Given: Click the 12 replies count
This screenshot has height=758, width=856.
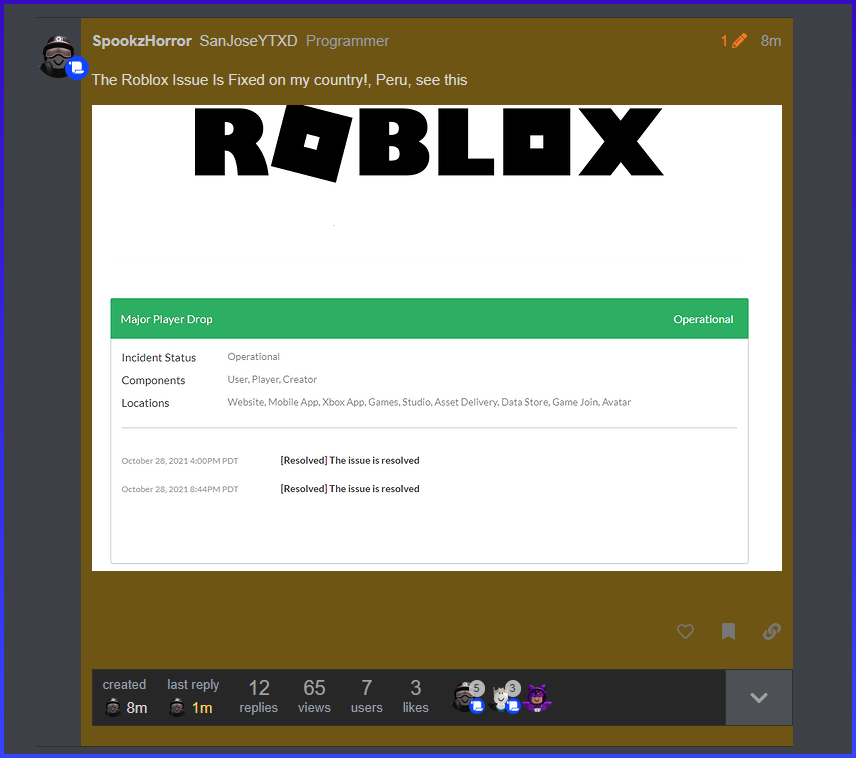Looking at the screenshot, I should [259, 696].
